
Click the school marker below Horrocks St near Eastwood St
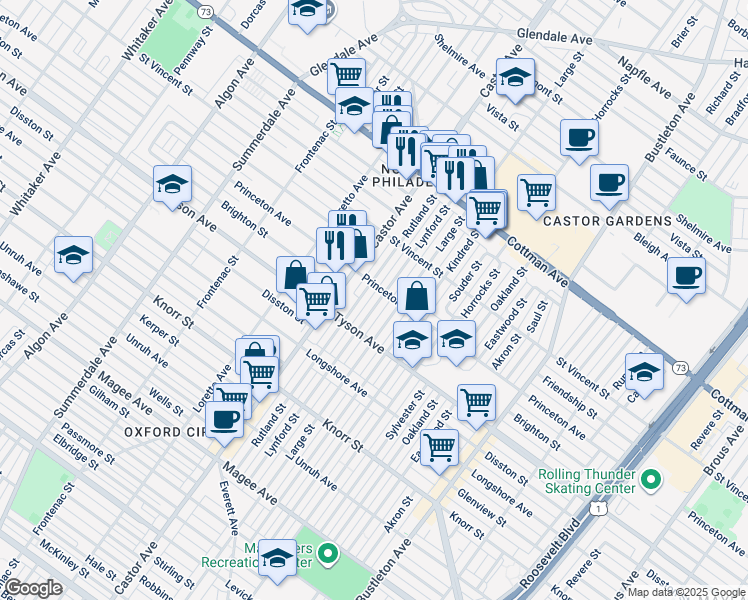click(x=457, y=341)
